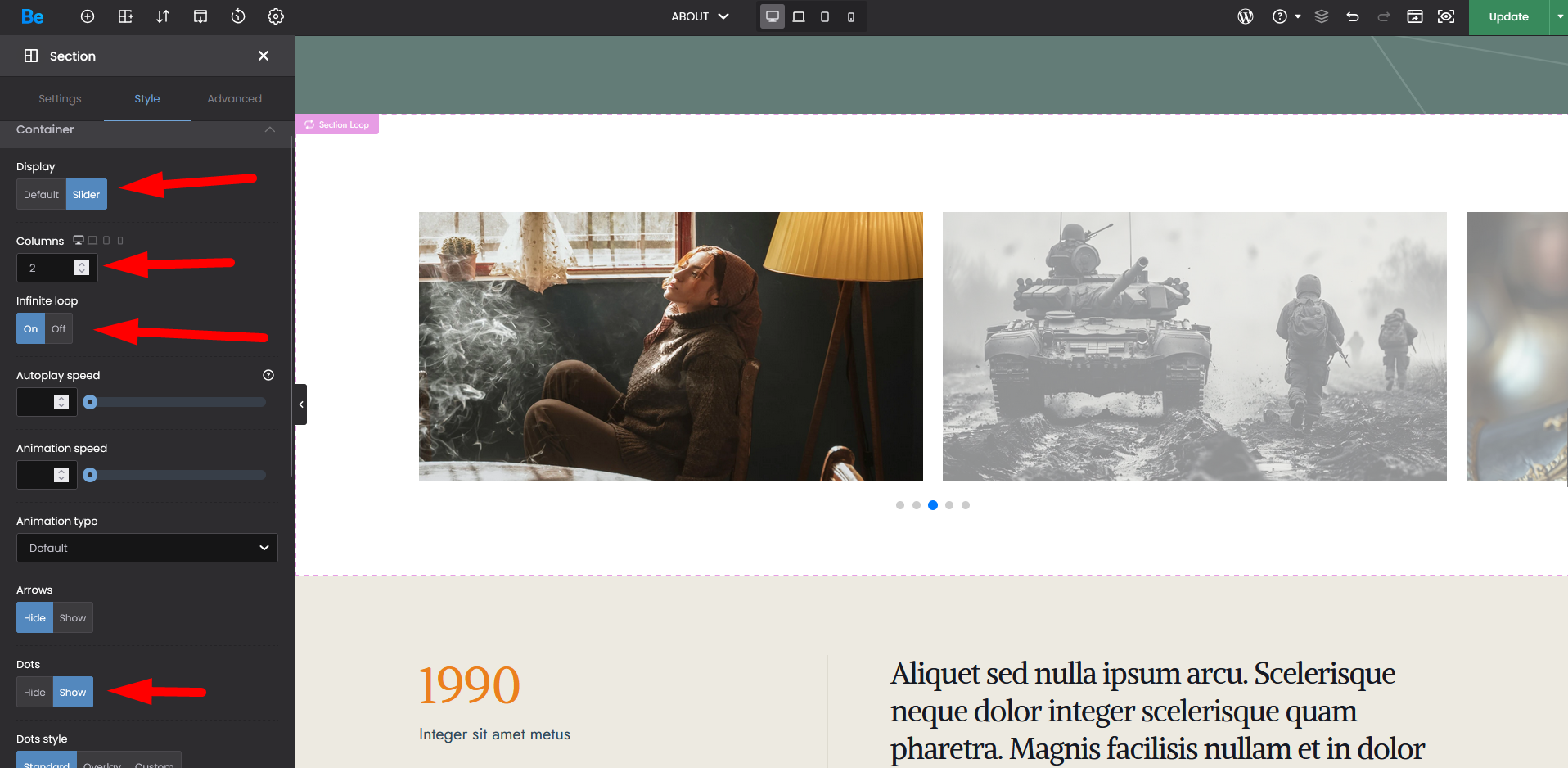Open the revisions history icon

(238, 16)
